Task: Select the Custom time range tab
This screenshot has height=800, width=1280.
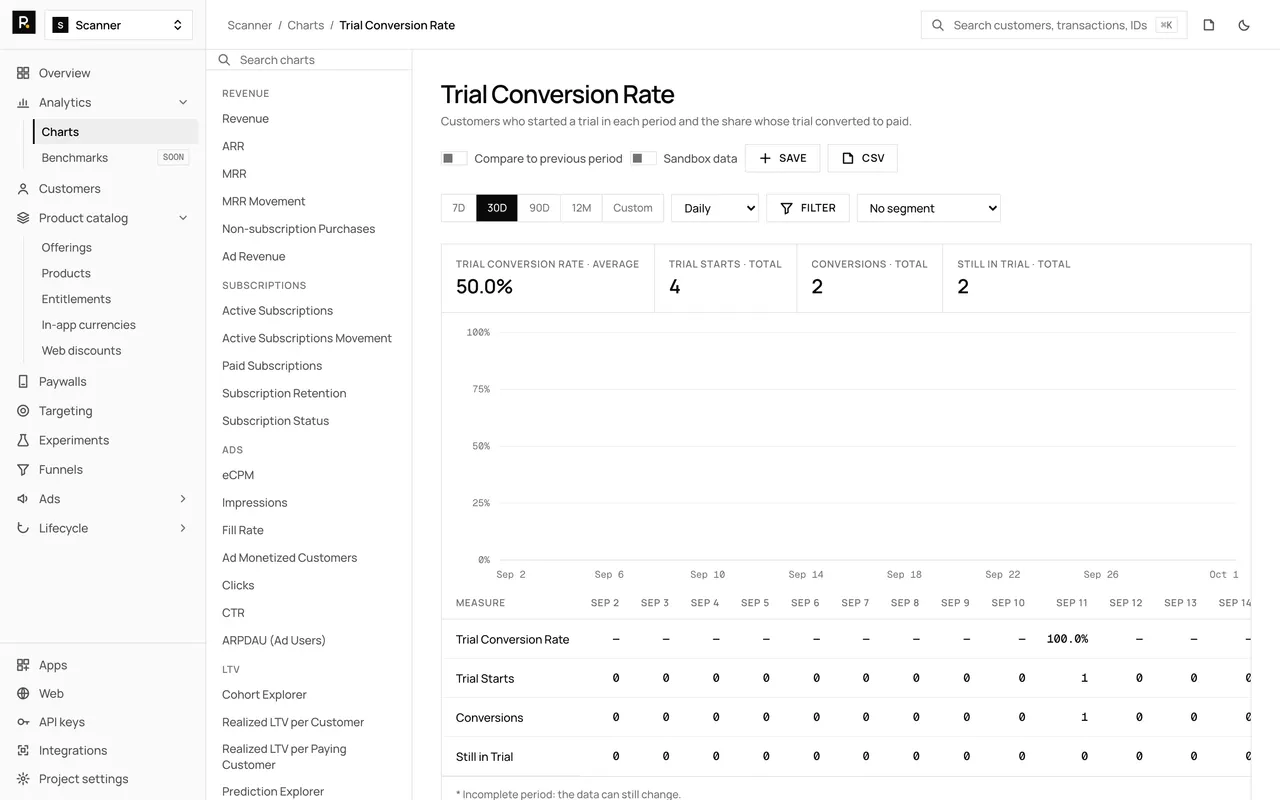Action: point(633,208)
